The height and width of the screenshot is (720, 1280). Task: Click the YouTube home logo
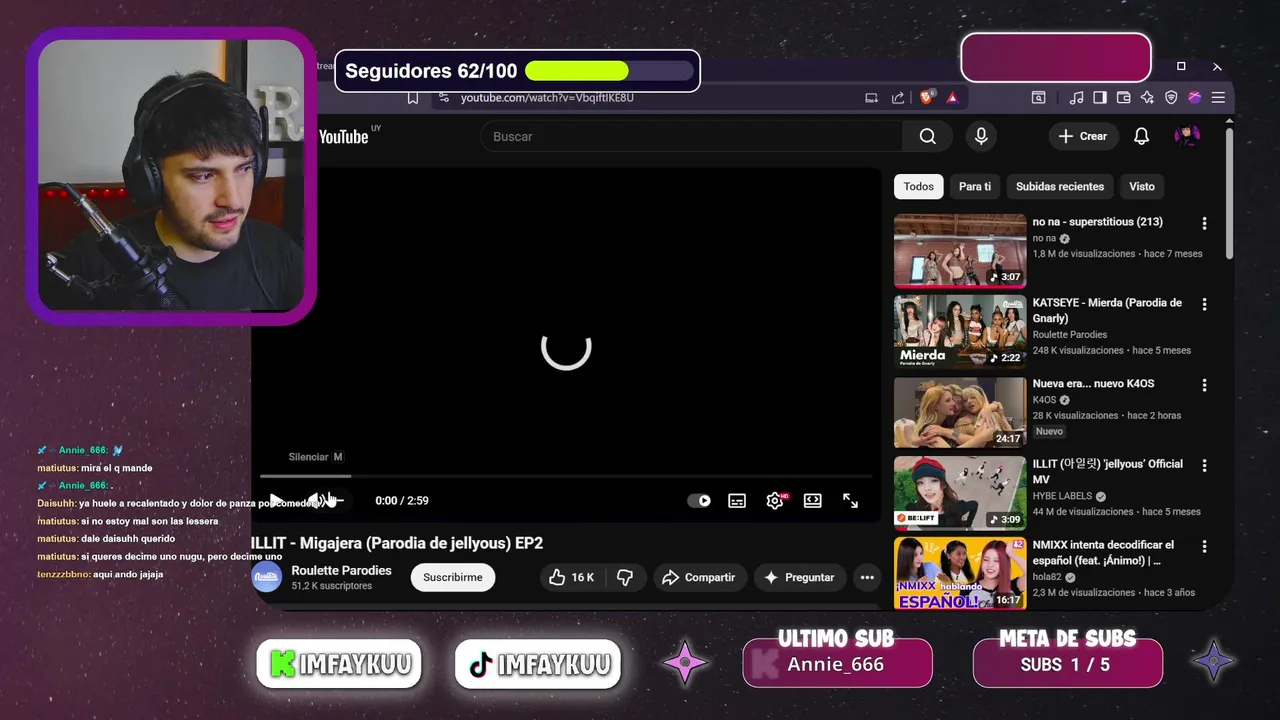344,136
